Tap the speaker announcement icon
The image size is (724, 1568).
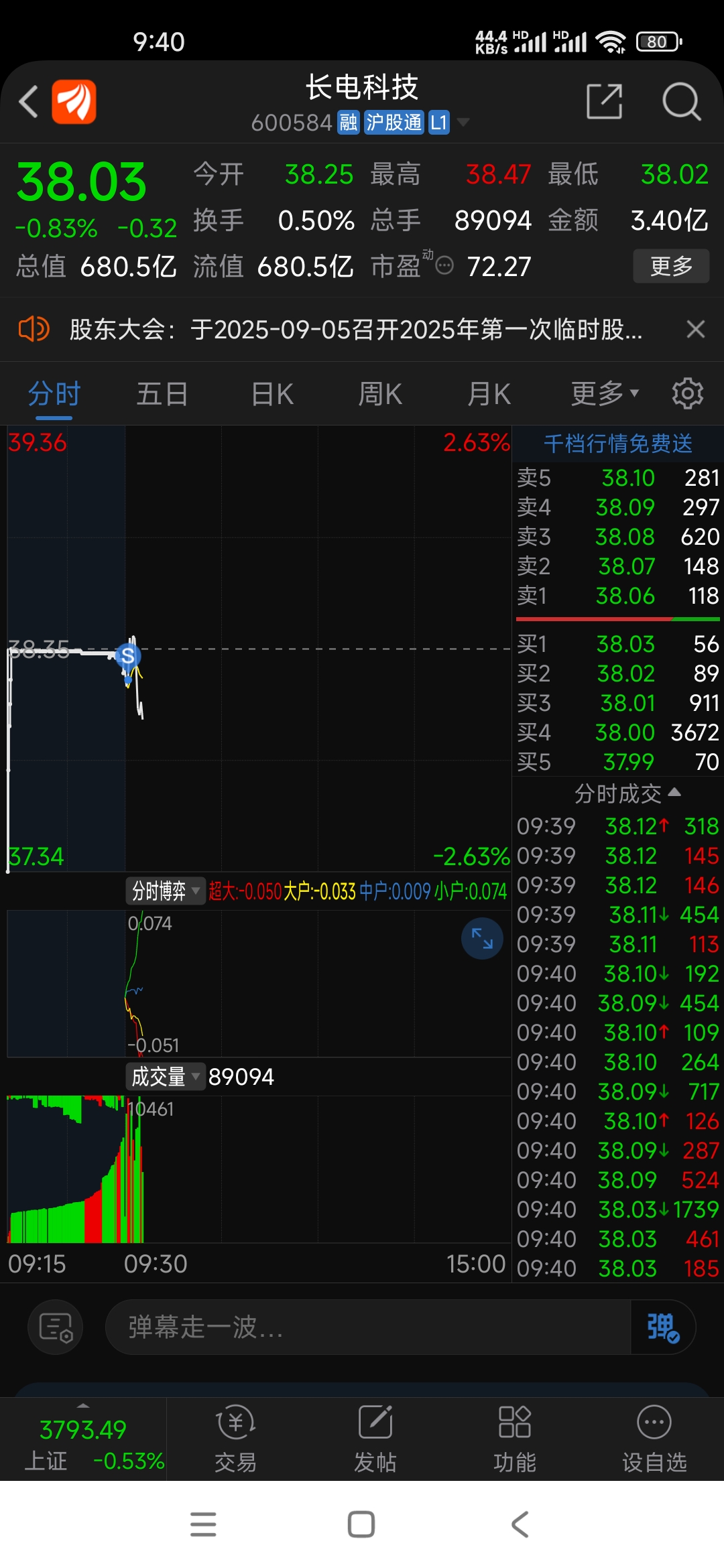pyautogui.click(x=34, y=329)
